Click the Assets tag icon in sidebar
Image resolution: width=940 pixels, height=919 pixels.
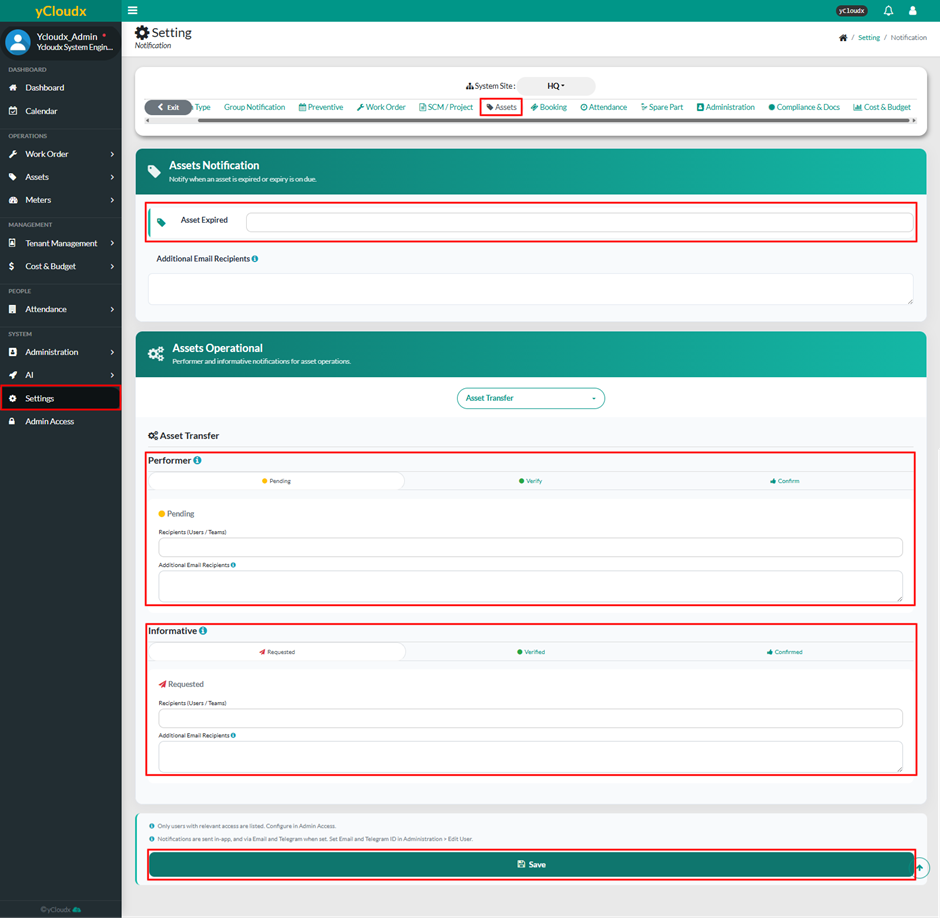point(13,177)
